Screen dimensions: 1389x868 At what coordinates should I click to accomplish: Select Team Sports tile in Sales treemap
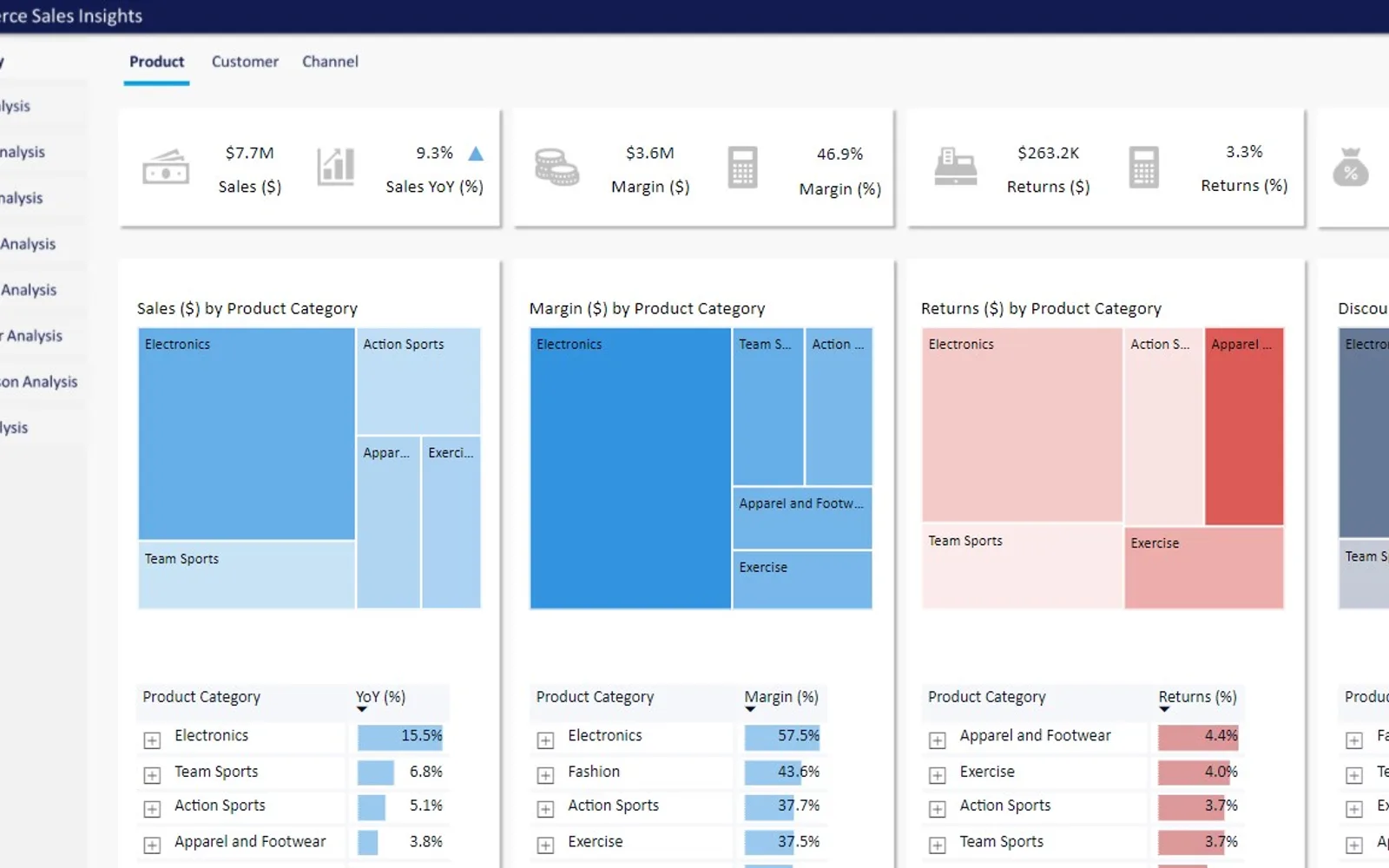click(x=247, y=575)
